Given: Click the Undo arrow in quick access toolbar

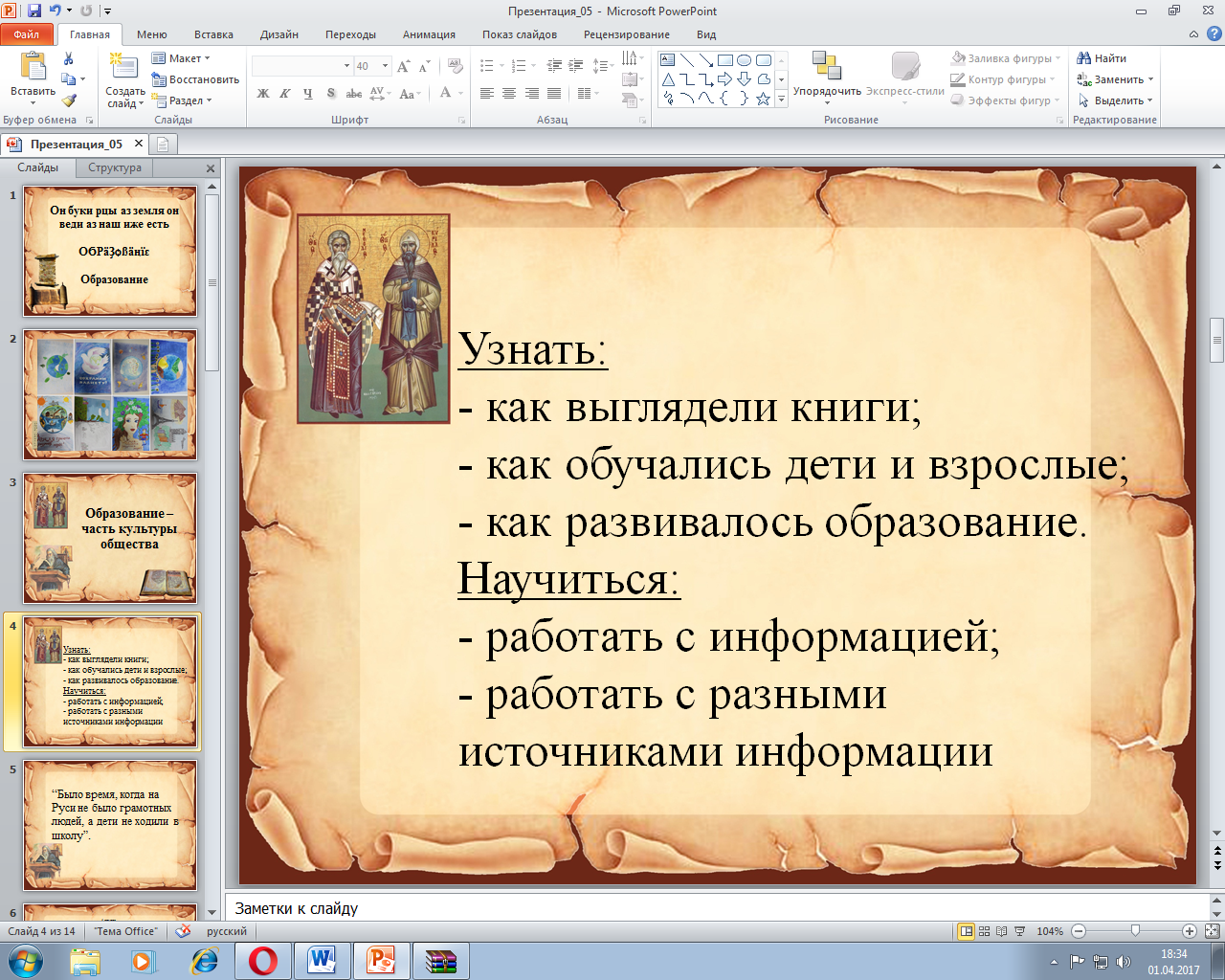Looking at the screenshot, I should (x=55, y=11).
